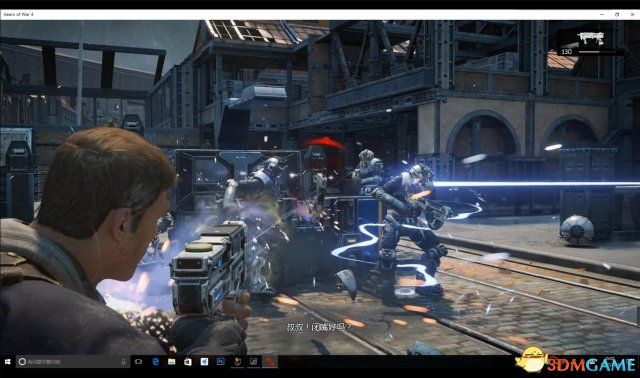The width and height of the screenshot is (640, 378).
Task: Open File Explorer from taskbar
Action: tap(171, 362)
